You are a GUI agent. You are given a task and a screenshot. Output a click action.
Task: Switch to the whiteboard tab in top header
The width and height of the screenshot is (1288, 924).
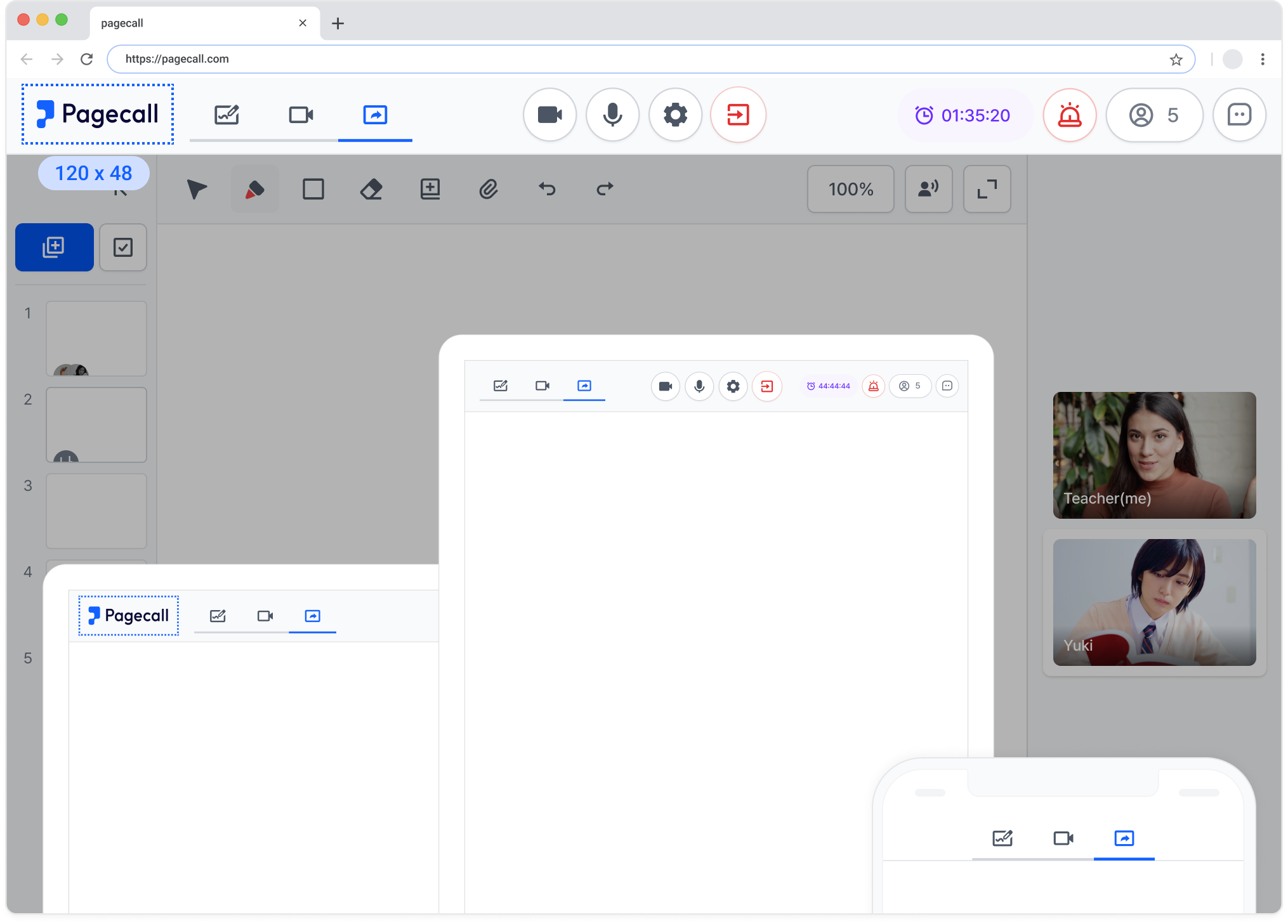pos(227,115)
